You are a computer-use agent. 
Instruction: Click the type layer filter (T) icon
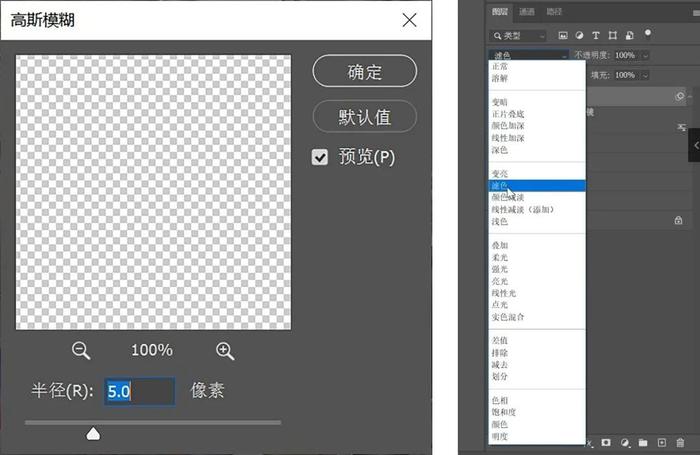[x=596, y=35]
